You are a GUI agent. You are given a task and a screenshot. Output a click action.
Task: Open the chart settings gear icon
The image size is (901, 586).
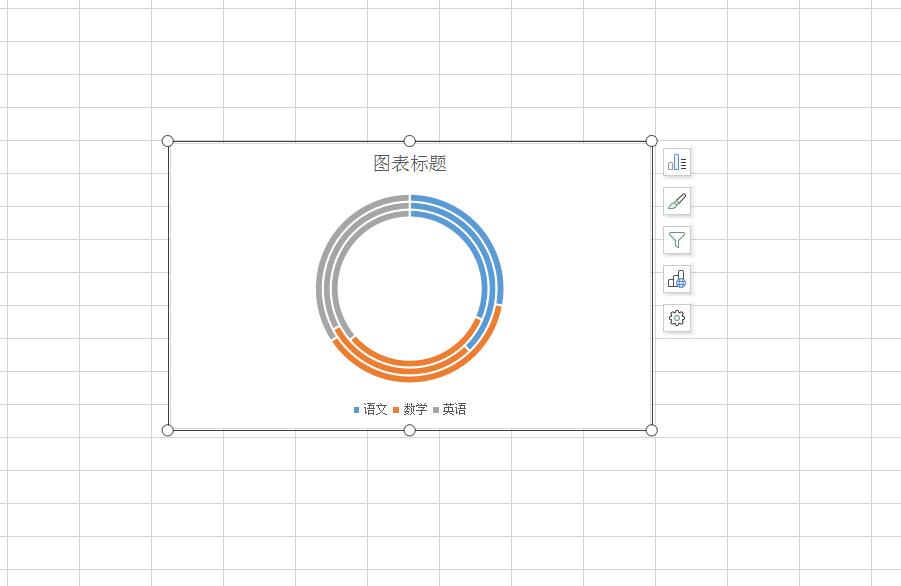[677, 318]
